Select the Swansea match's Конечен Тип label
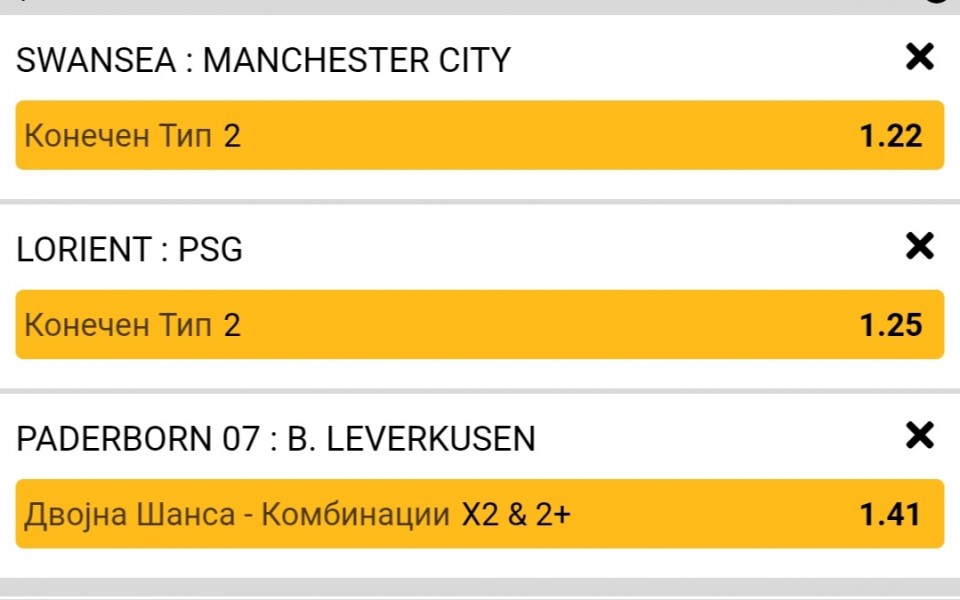Viewport: 960px width, 600px height. pyautogui.click(x=118, y=136)
